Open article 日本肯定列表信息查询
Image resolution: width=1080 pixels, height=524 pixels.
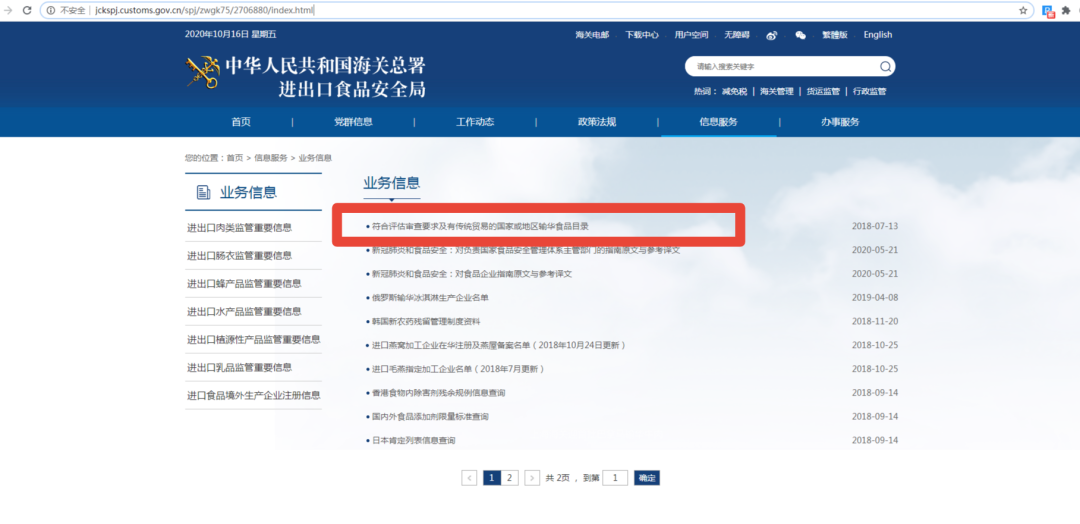click(413, 440)
